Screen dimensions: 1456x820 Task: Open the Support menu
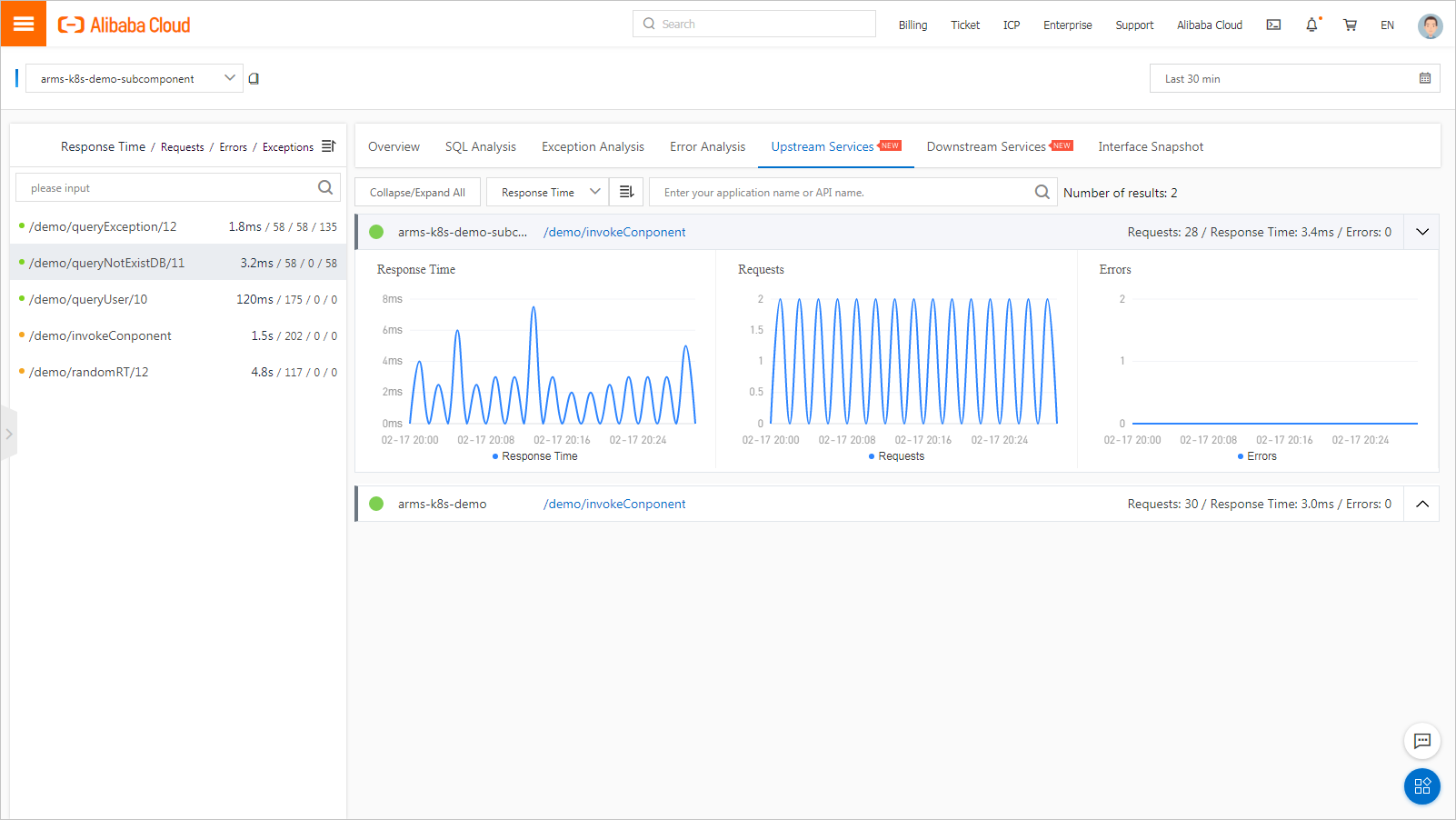(x=1134, y=25)
